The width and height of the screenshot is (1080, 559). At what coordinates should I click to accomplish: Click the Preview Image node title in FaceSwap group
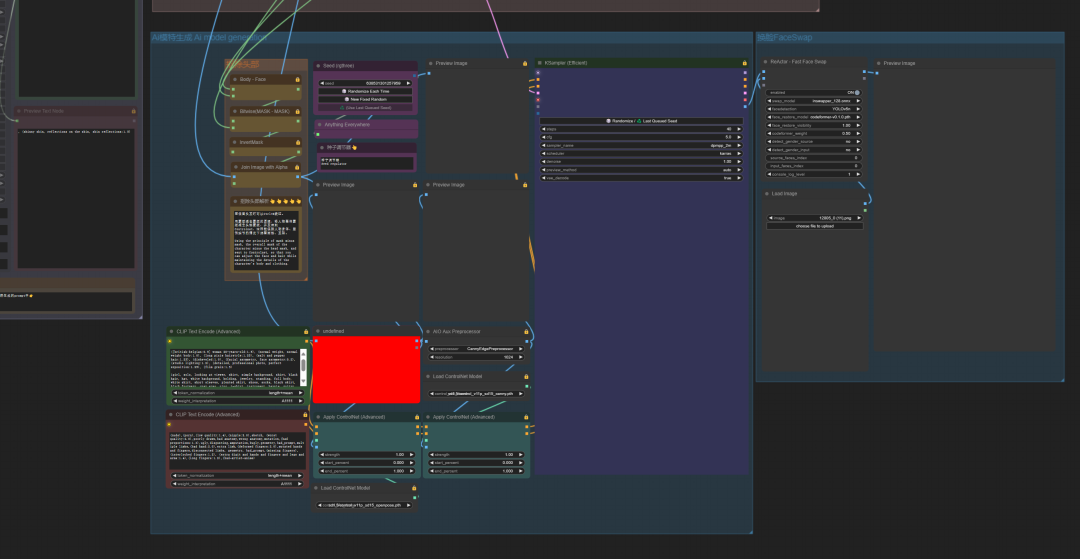pyautogui.click(x=900, y=63)
